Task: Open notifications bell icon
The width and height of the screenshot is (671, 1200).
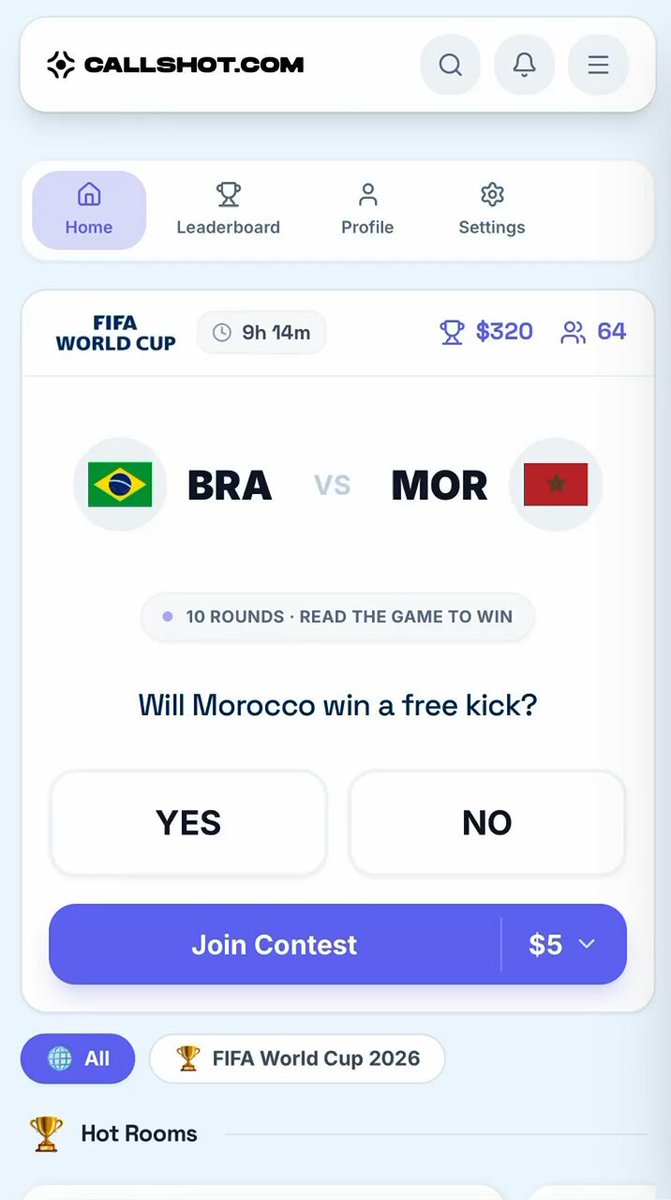Action: click(524, 65)
